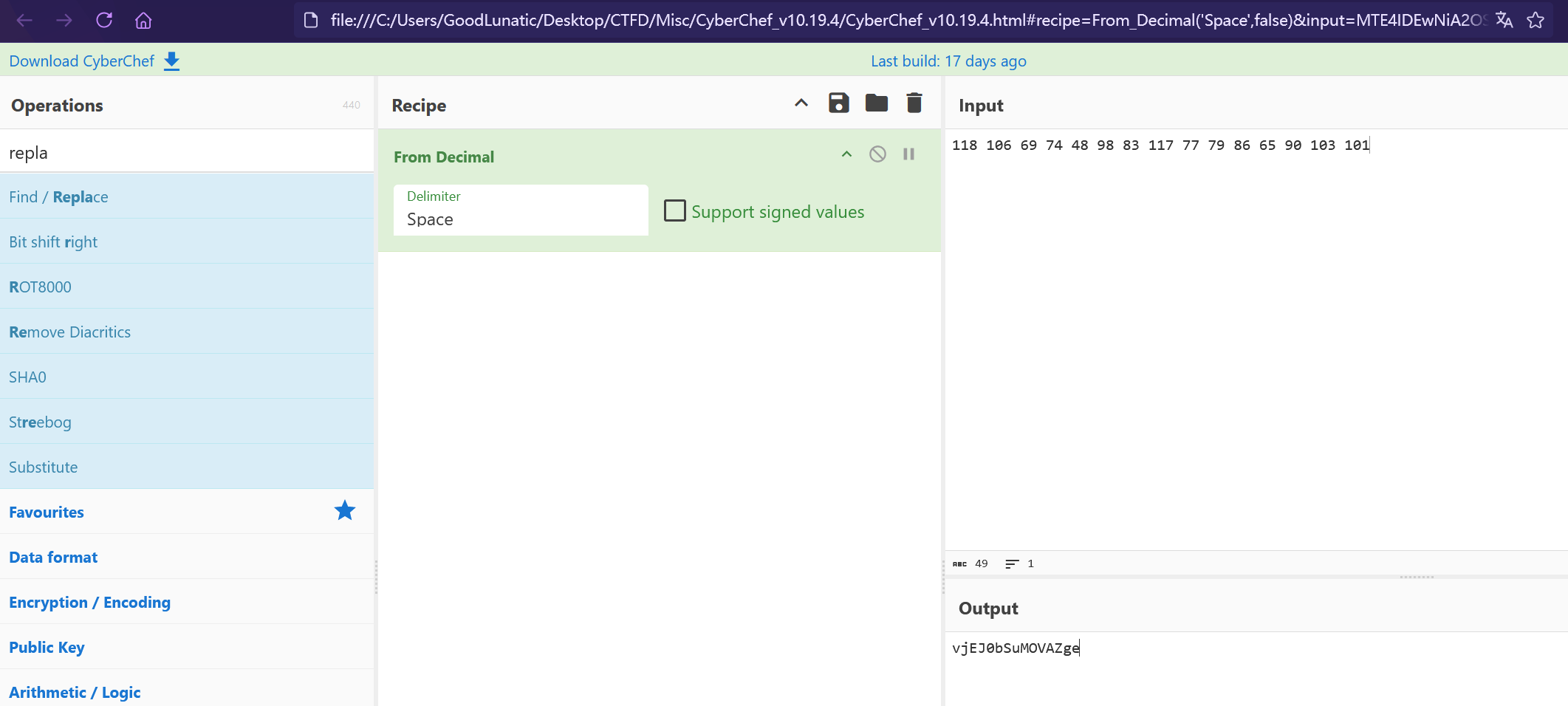Image resolution: width=1568 pixels, height=706 pixels.
Task: Select the Substitute operation
Action: click(x=187, y=467)
